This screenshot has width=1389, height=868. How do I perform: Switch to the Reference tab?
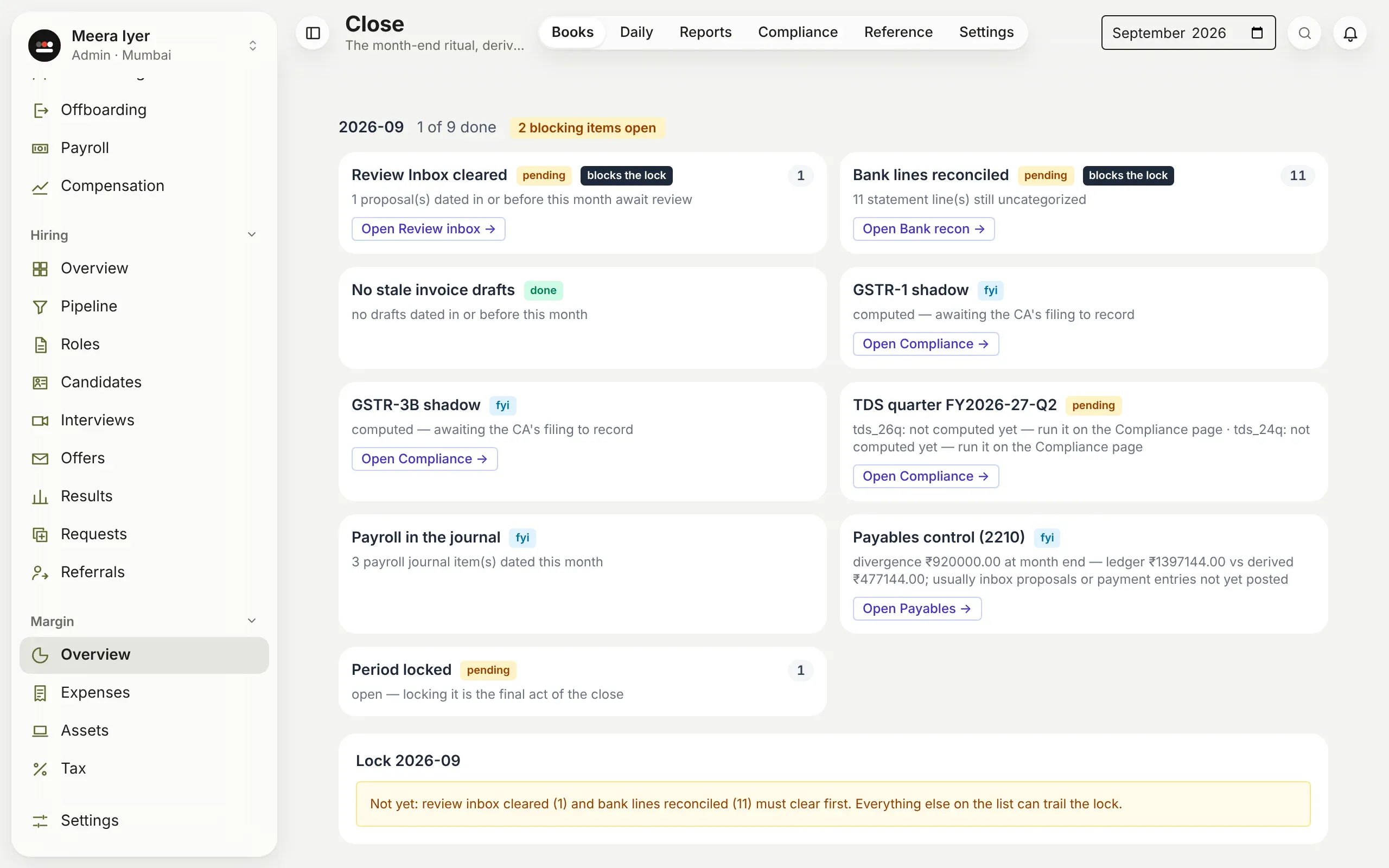pyautogui.click(x=897, y=32)
